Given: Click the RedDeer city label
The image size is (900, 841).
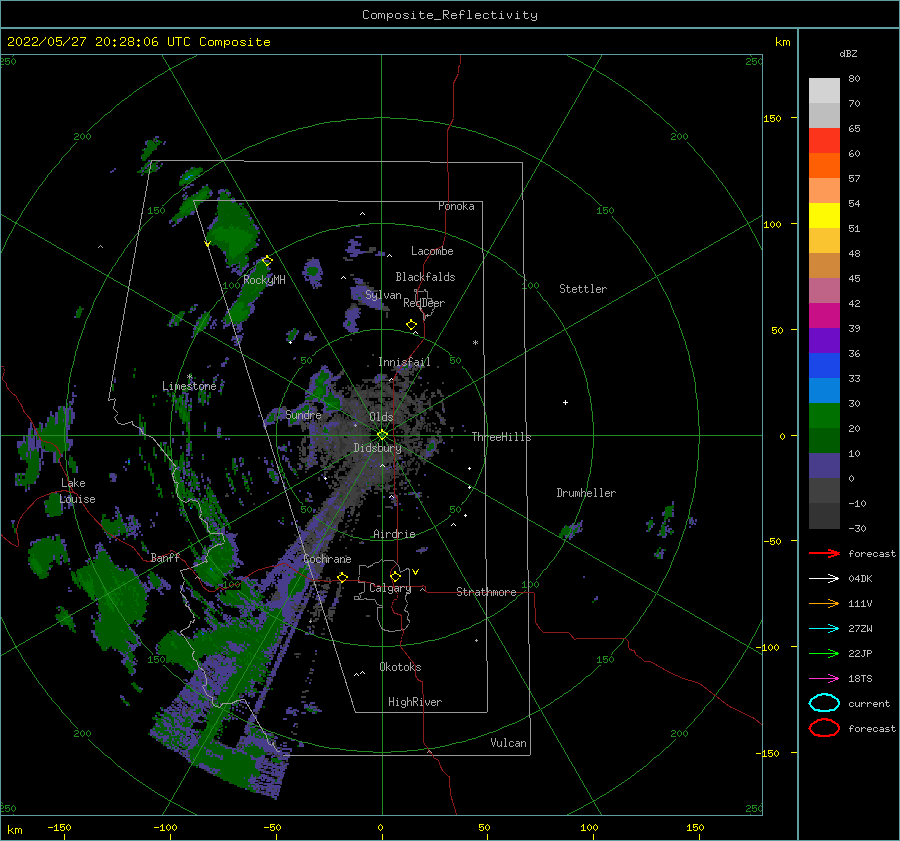Looking at the screenshot, I should [x=424, y=303].
